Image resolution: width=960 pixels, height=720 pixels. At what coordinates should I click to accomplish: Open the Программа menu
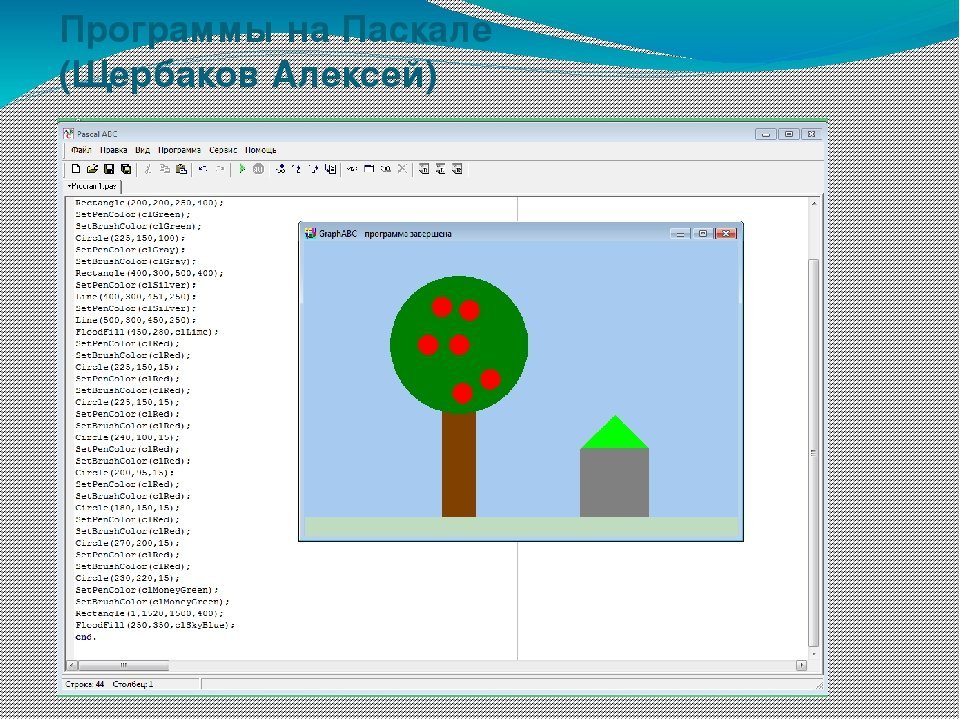(180, 150)
